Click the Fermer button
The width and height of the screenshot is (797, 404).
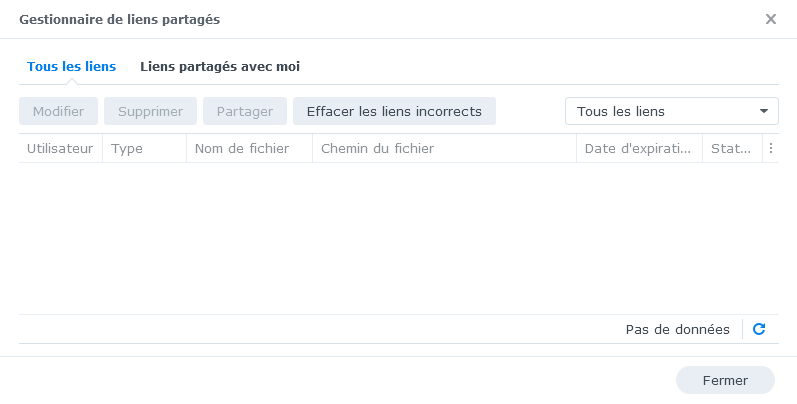725,381
